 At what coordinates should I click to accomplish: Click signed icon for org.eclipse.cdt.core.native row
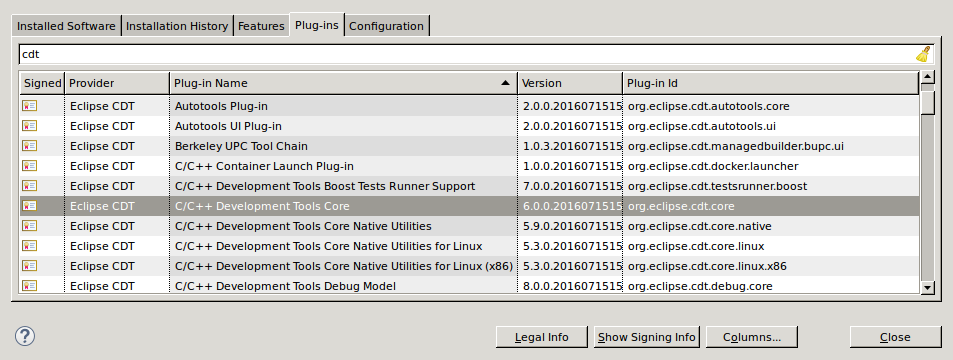click(30, 226)
